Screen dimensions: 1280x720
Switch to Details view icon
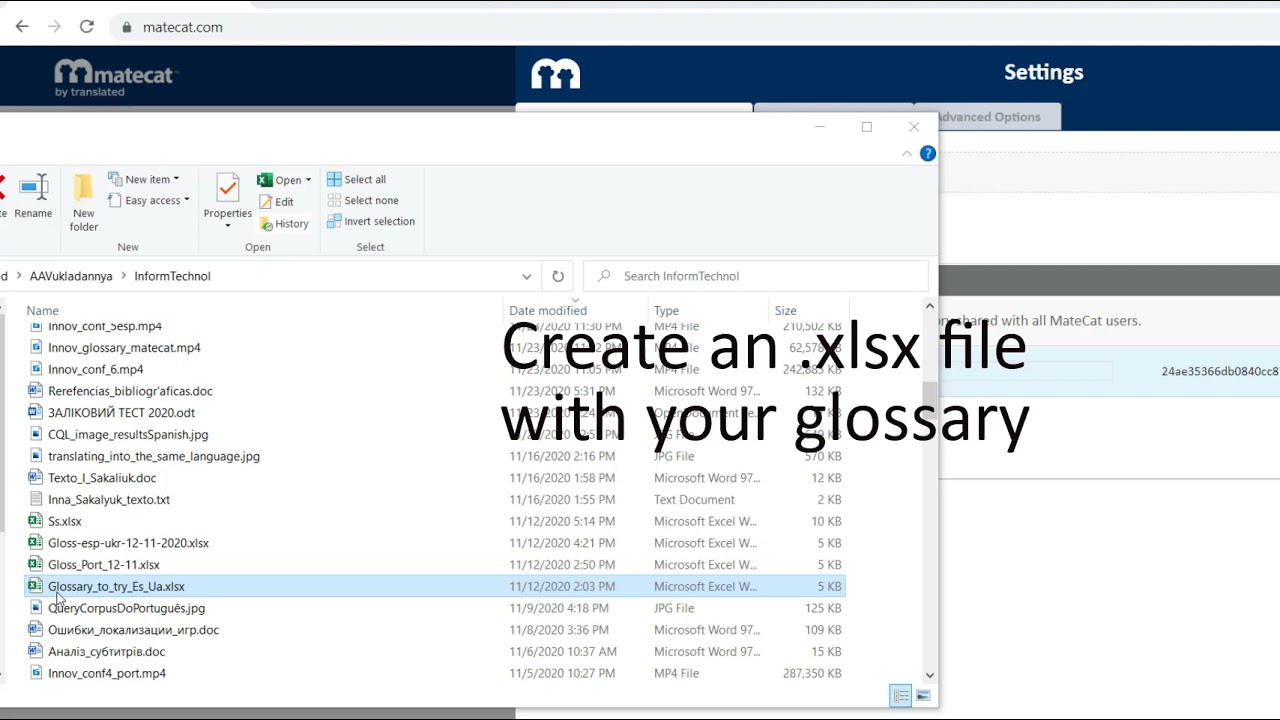coord(901,696)
